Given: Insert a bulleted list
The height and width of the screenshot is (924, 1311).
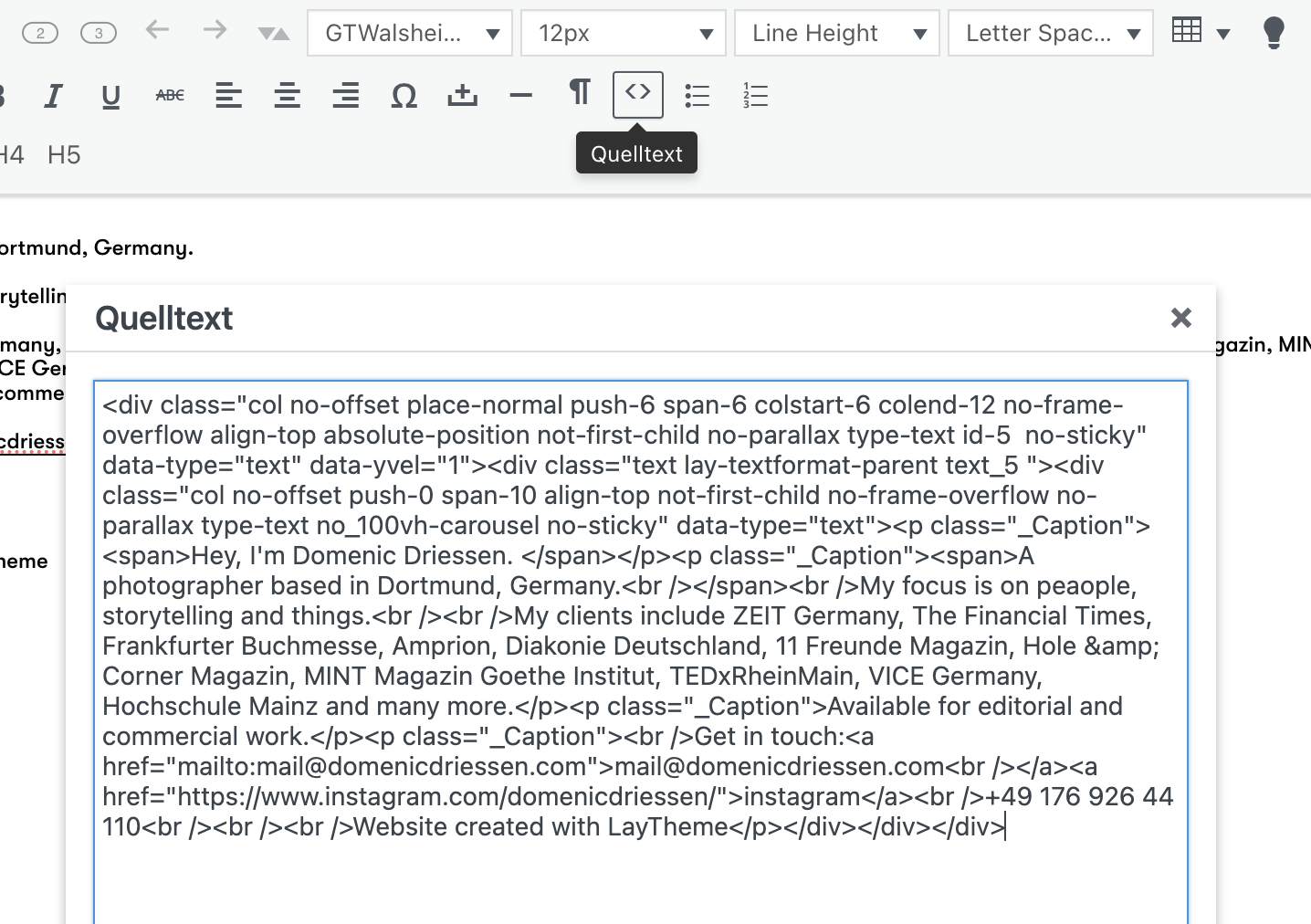Looking at the screenshot, I should click(697, 96).
